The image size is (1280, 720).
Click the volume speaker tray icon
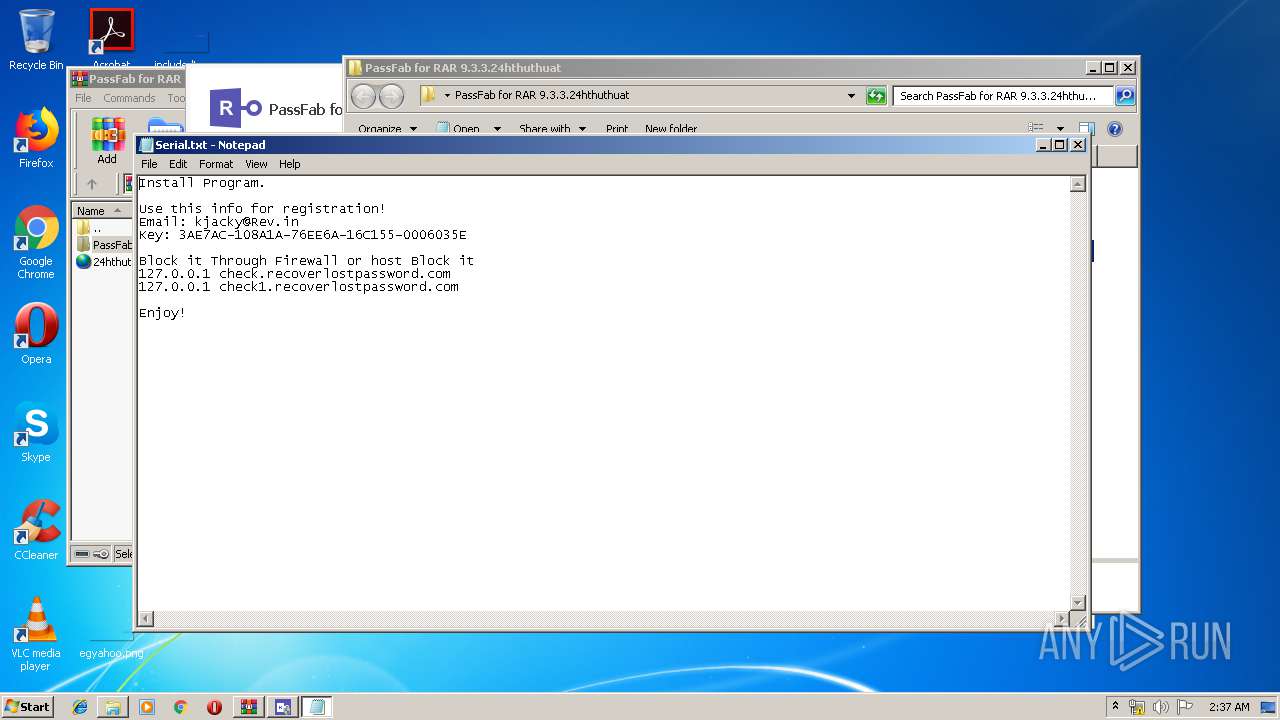[x=1161, y=707]
